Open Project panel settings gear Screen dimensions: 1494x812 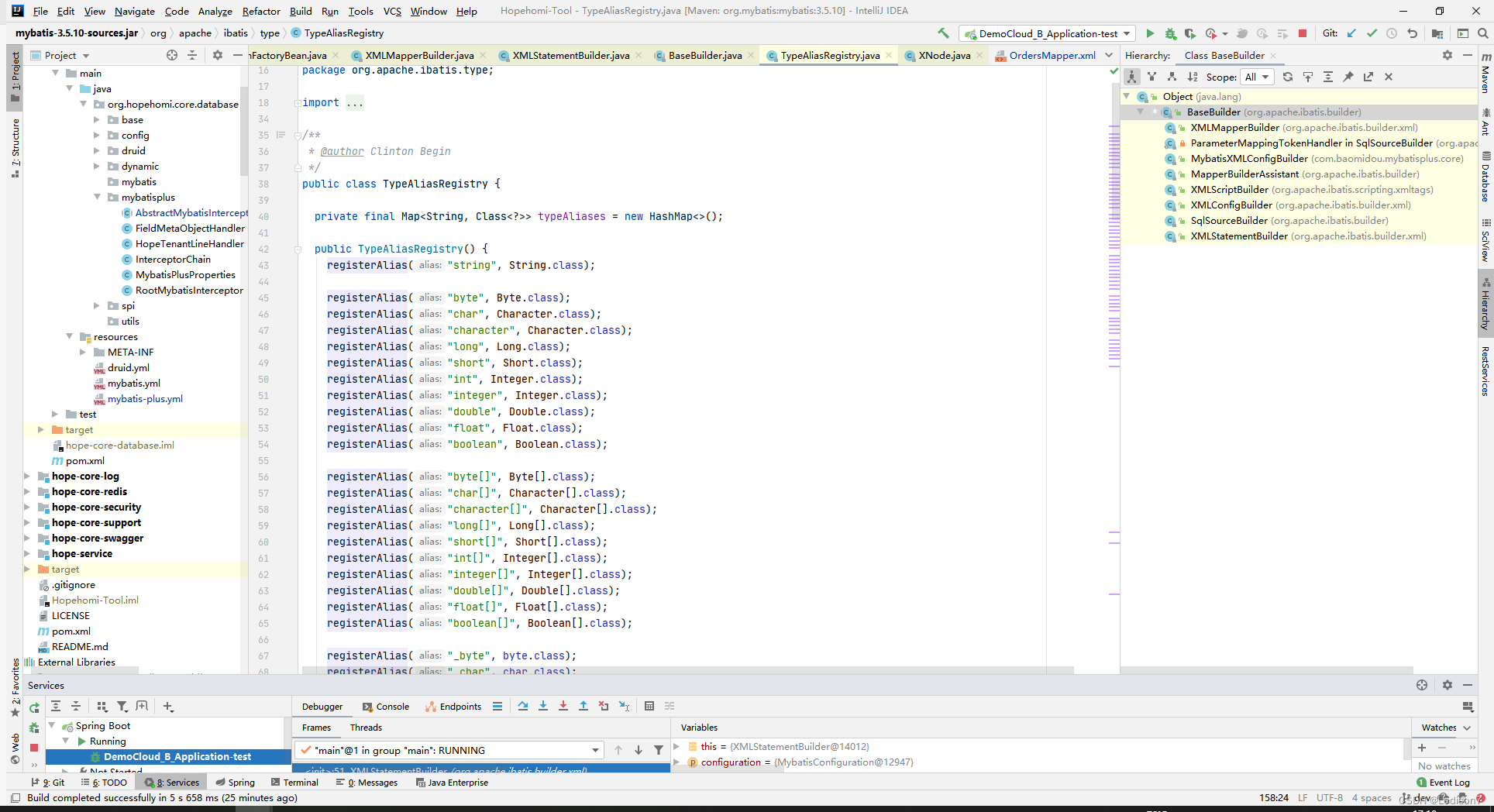pos(218,55)
